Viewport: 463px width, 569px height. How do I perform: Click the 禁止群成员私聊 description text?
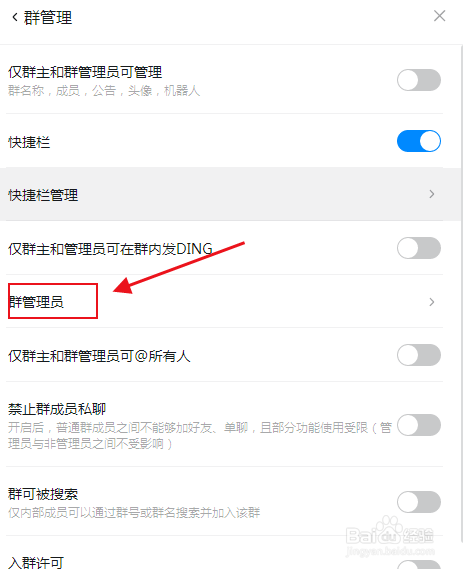point(200,435)
